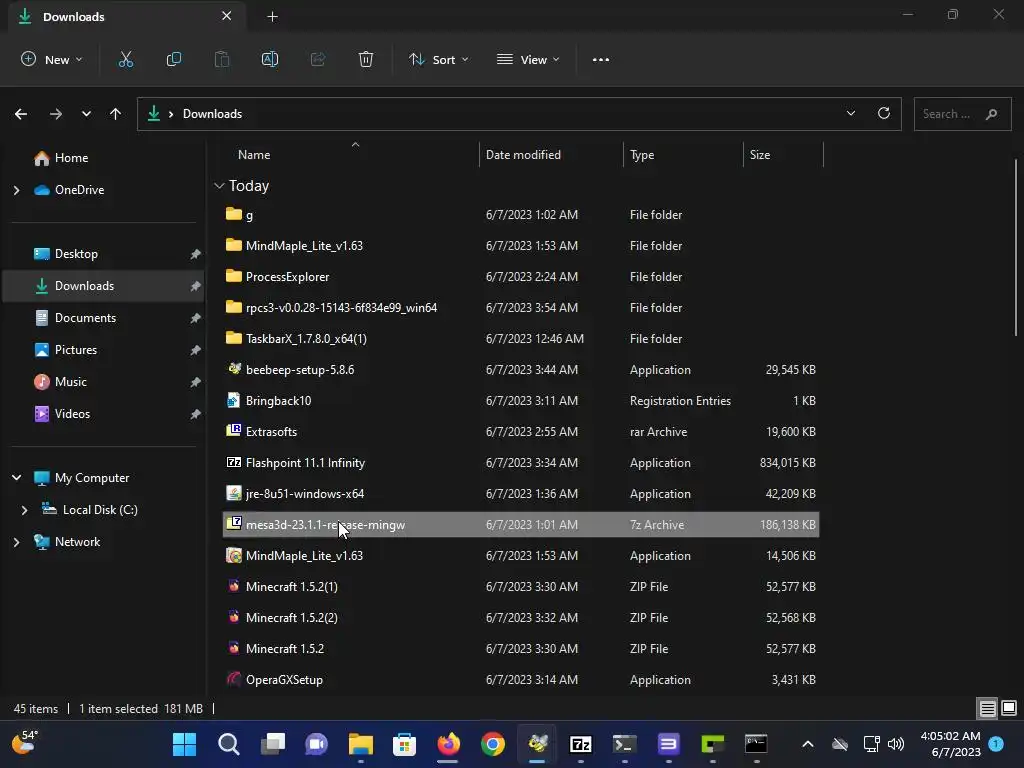Open Documents in navigation pane
Viewport: 1024px width, 768px height.
pos(85,318)
